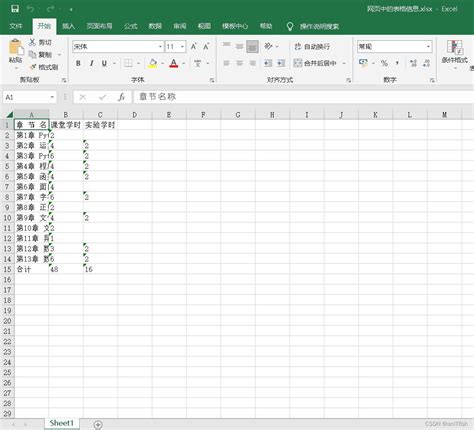The width and height of the screenshot is (474, 430).
Task: Open alignment group dialog launcher
Action: [x=348, y=80]
